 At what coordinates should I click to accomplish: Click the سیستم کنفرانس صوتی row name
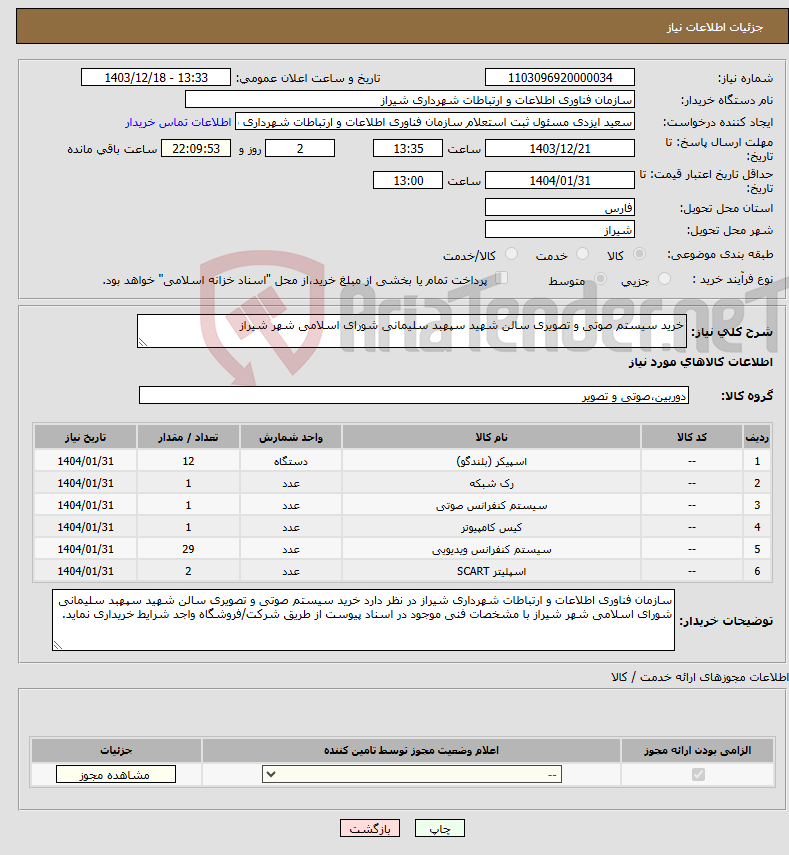[491, 505]
